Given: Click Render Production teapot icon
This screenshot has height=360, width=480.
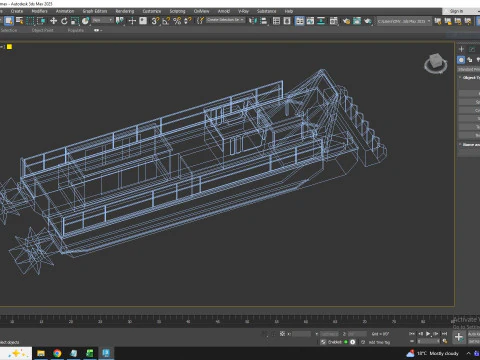Looking at the screenshot, I should (x=367, y=21).
